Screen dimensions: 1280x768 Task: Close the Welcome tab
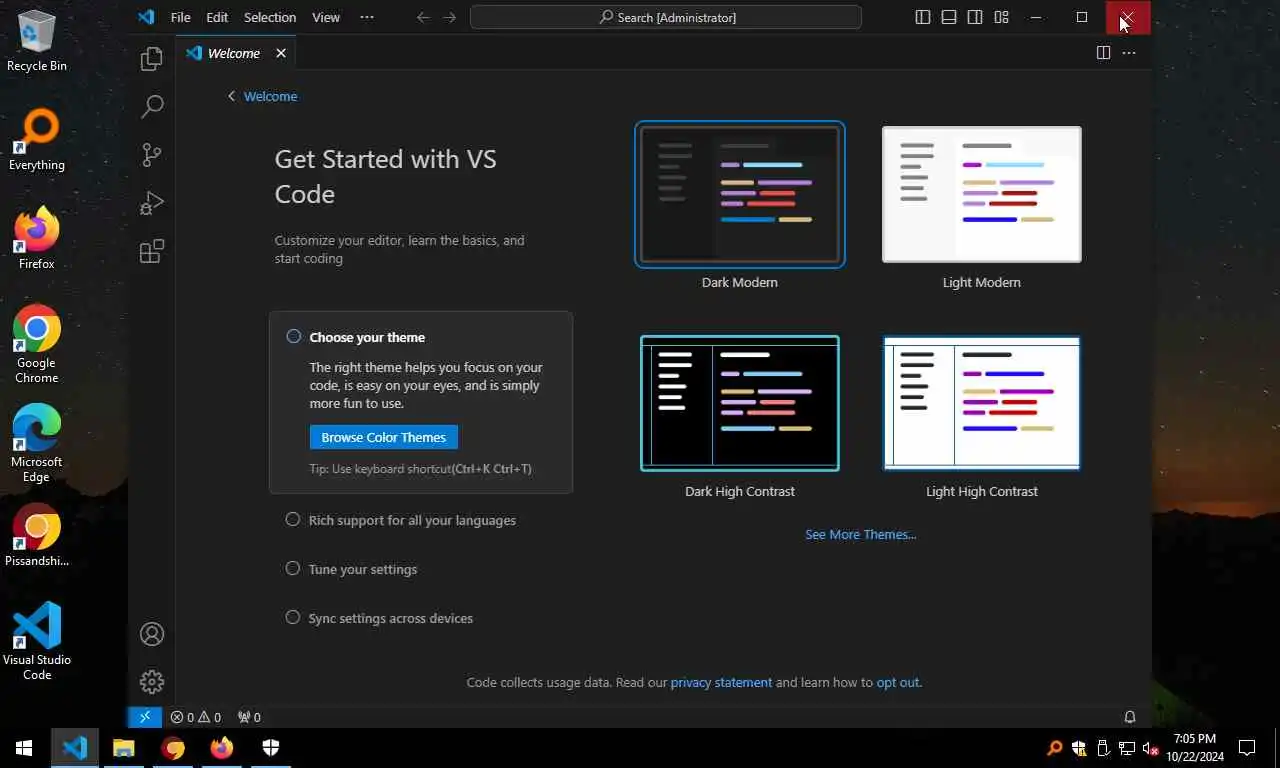[281, 53]
